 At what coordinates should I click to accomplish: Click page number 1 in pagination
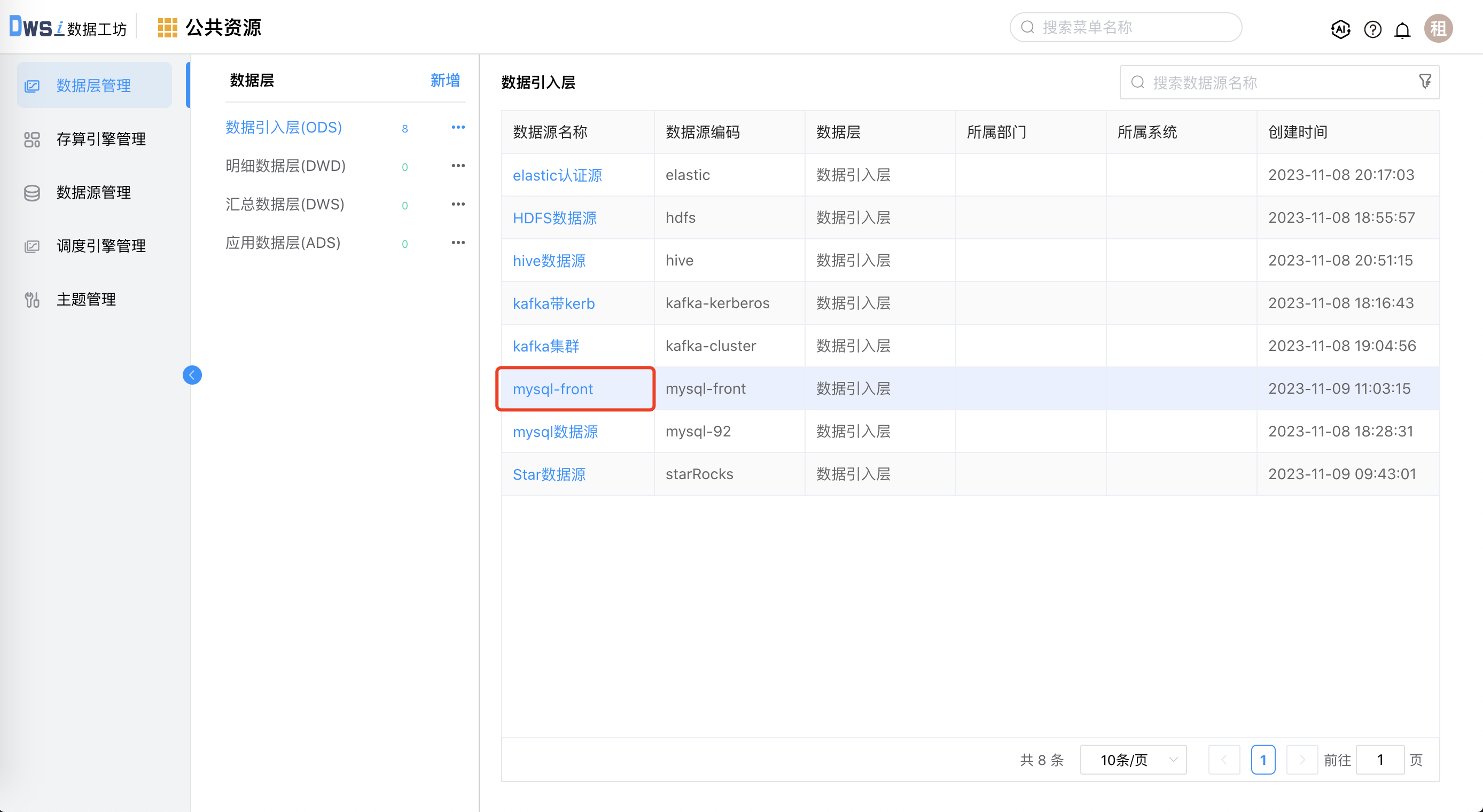1263,760
